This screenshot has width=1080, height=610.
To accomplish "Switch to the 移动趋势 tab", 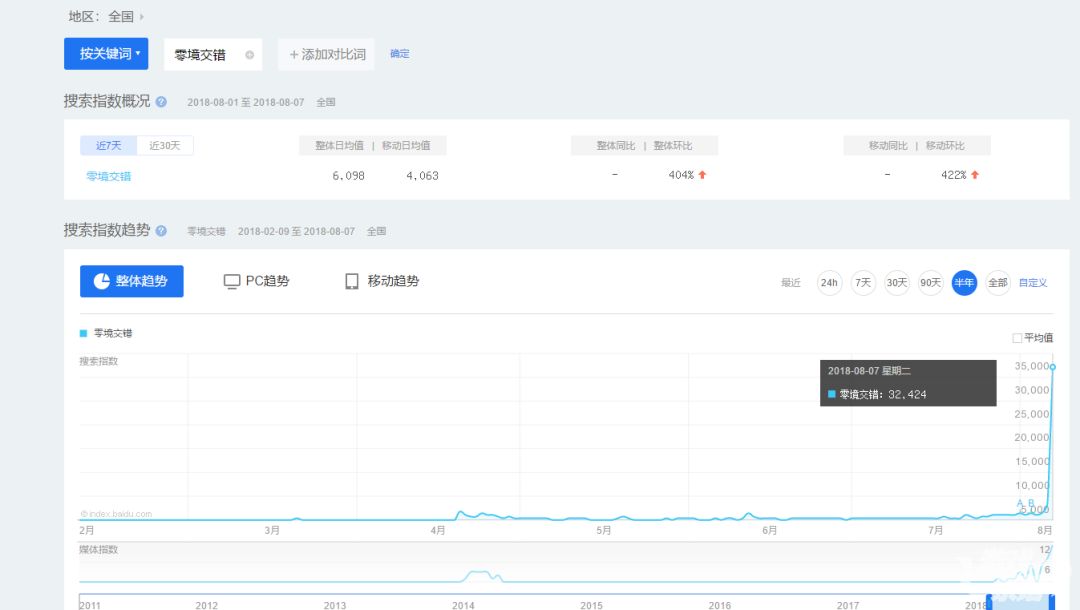I will click(x=382, y=281).
